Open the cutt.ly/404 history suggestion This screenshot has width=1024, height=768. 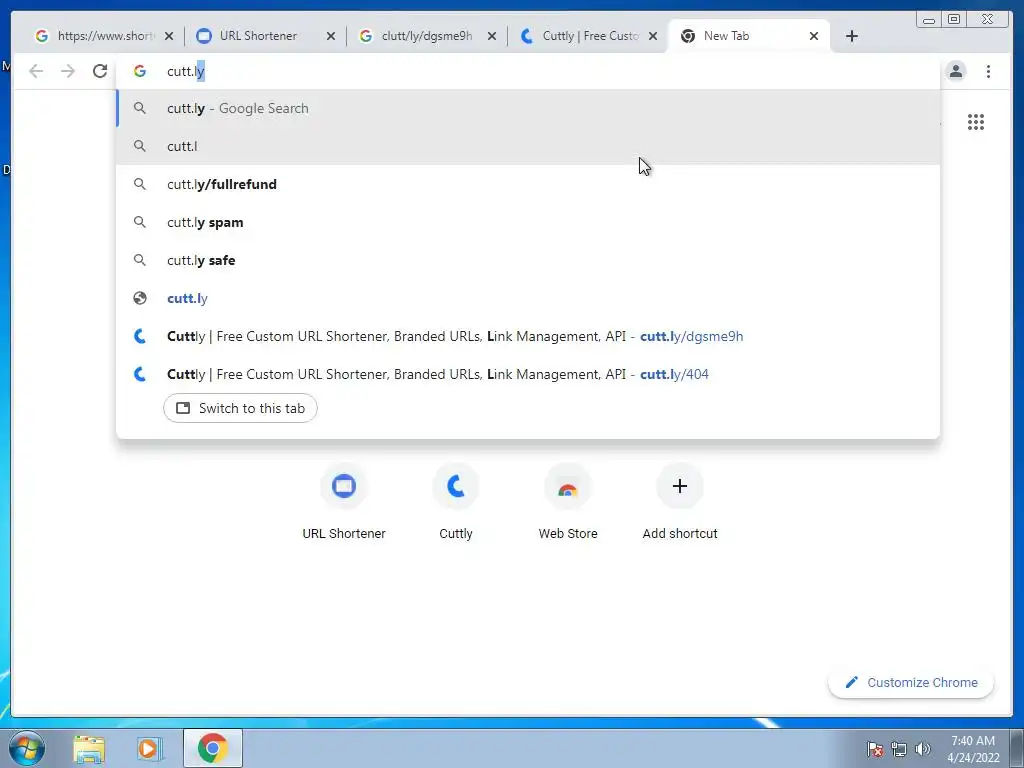point(528,374)
